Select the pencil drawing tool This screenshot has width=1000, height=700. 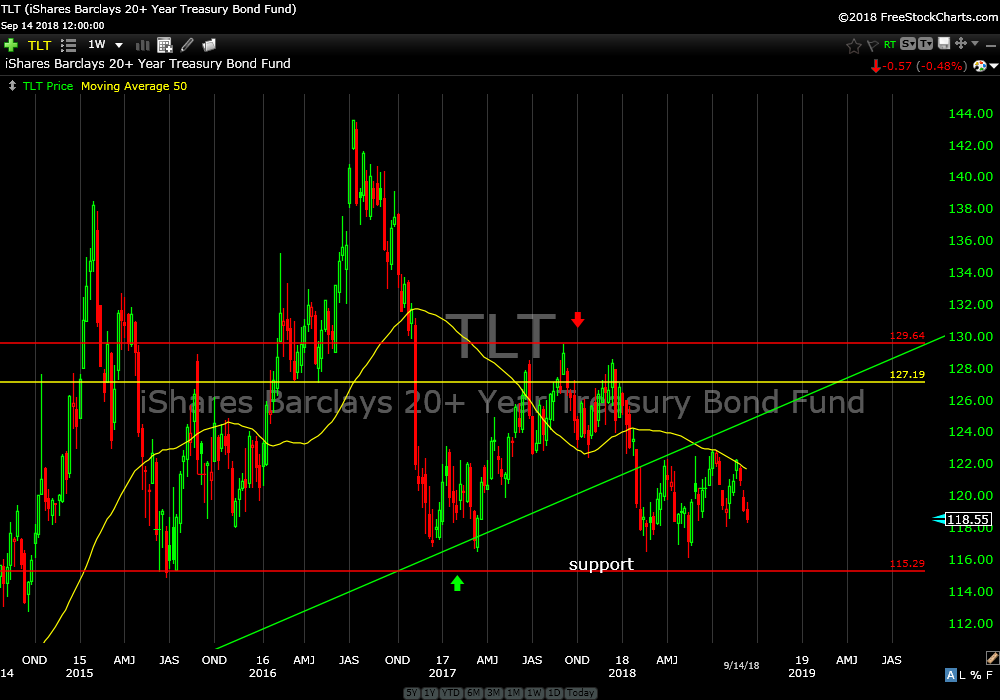187,45
